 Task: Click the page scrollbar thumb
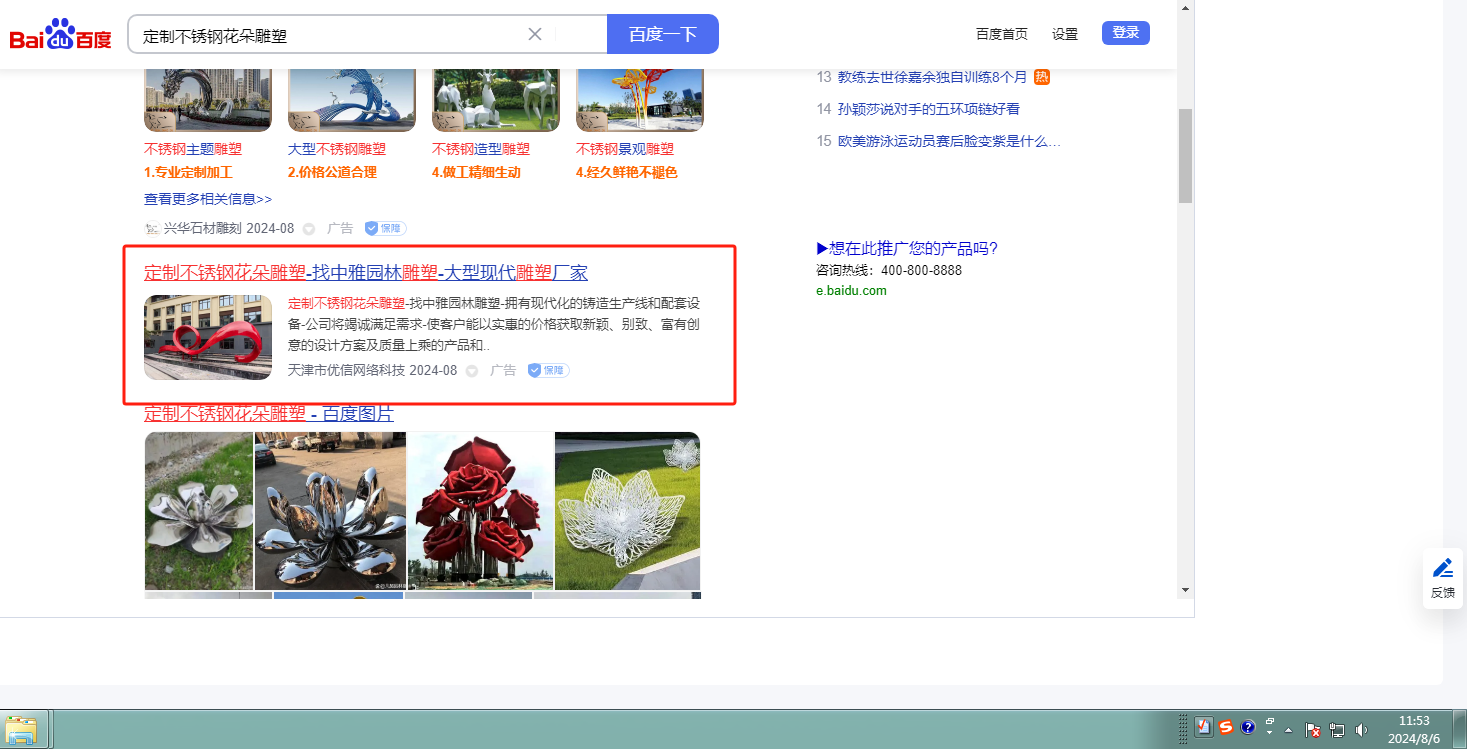1186,156
